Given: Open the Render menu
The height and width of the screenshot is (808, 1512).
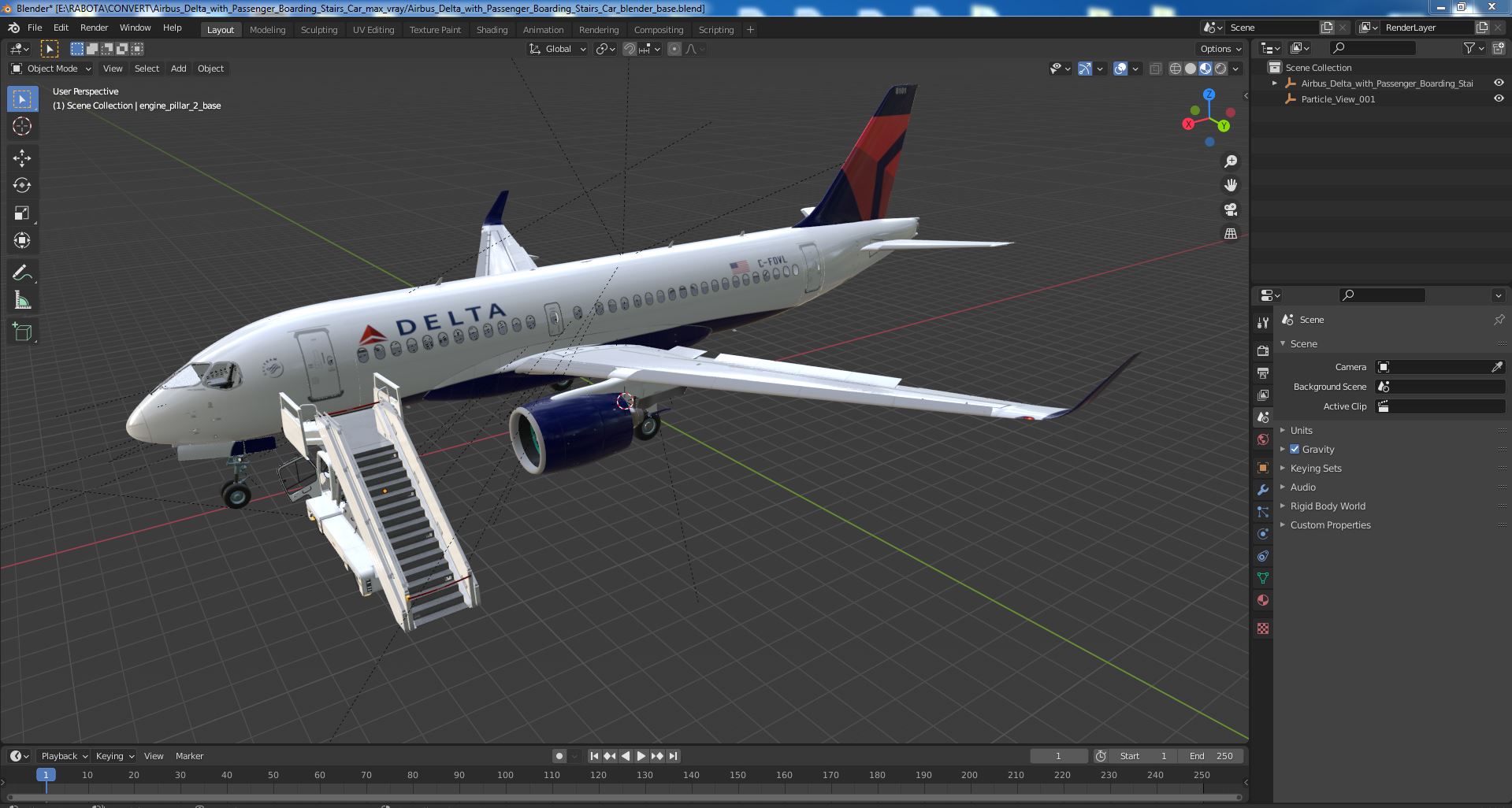Looking at the screenshot, I should click(x=94, y=28).
